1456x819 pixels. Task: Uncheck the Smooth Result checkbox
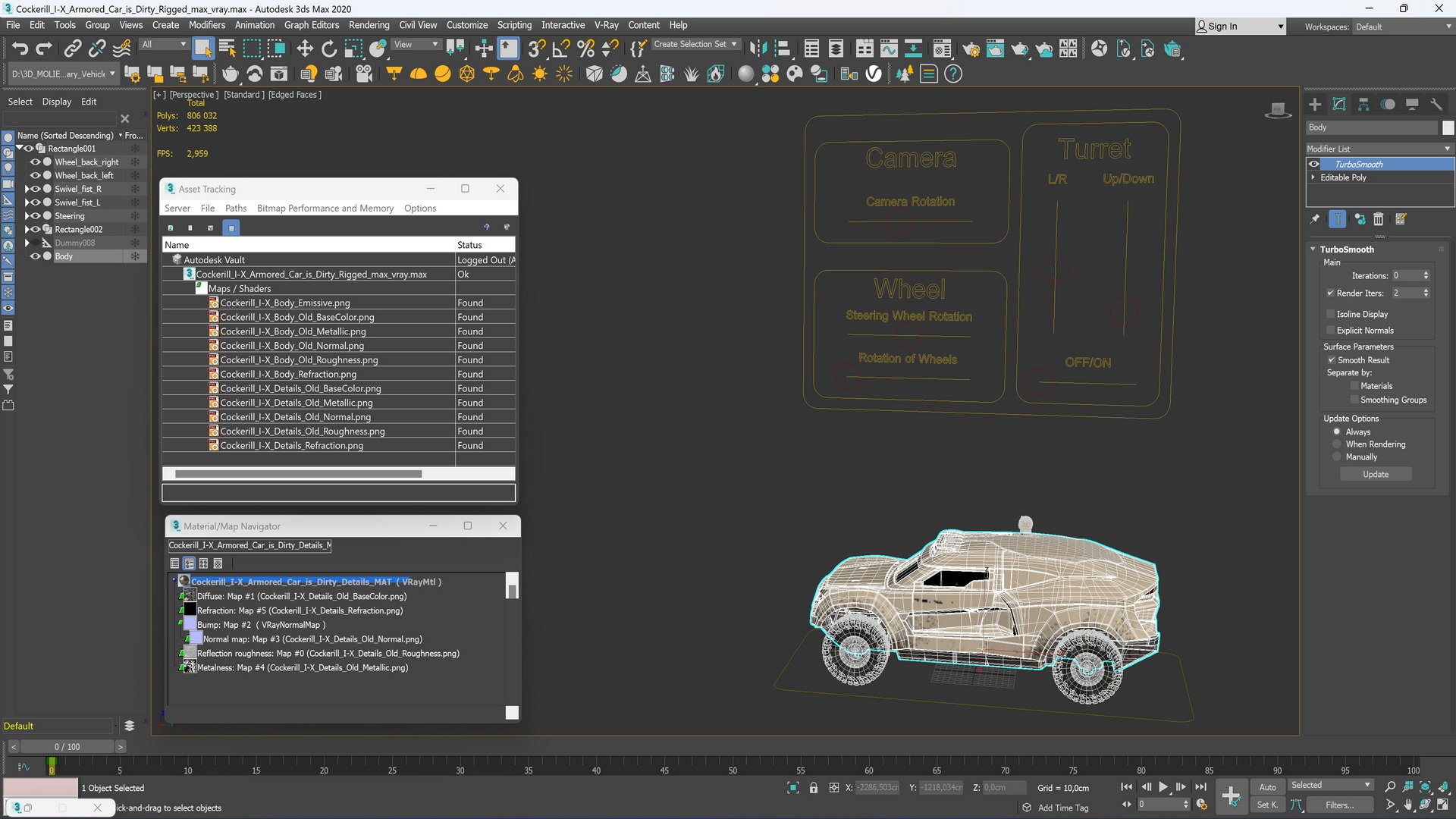[1331, 360]
